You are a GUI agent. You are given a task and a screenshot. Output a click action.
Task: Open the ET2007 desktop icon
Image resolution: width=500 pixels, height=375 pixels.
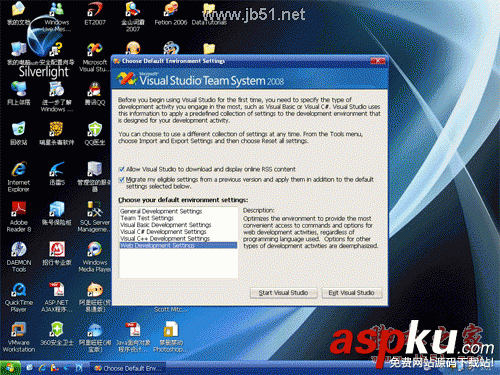point(95,13)
